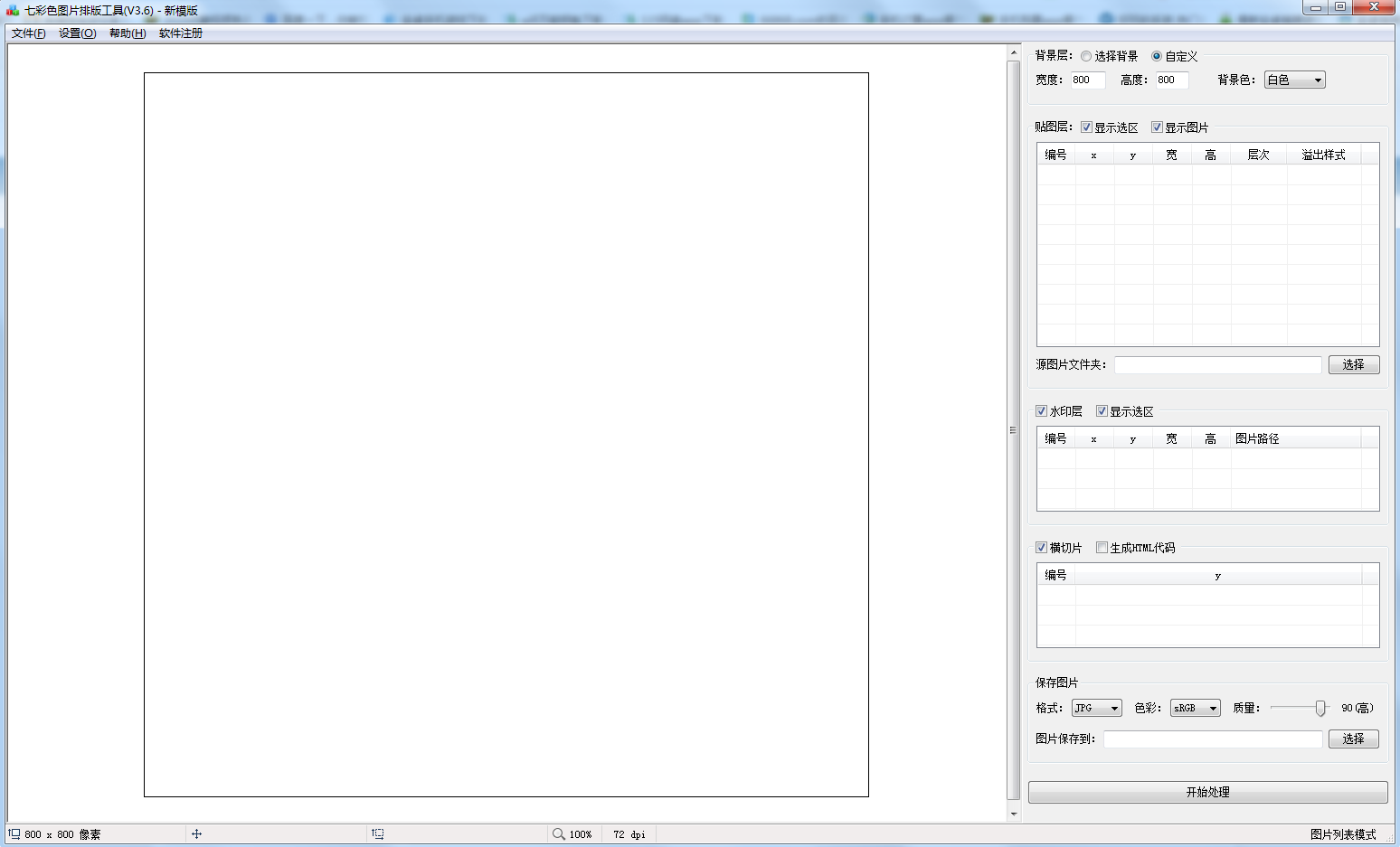This screenshot has width=1400, height=847.
Task: Click 溢出样式 column header
Action: (x=1323, y=155)
